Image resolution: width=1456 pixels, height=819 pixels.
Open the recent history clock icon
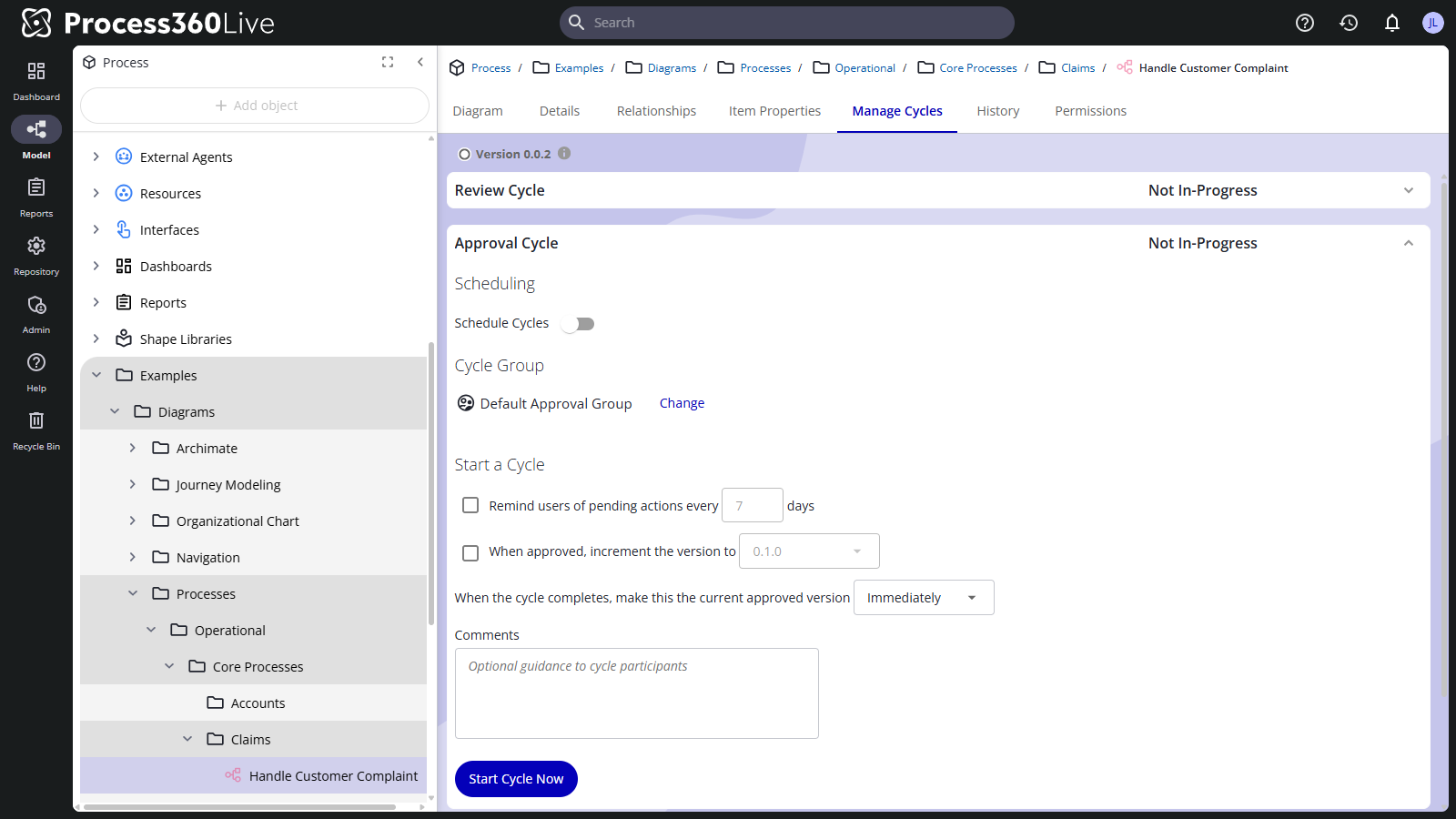tap(1349, 23)
